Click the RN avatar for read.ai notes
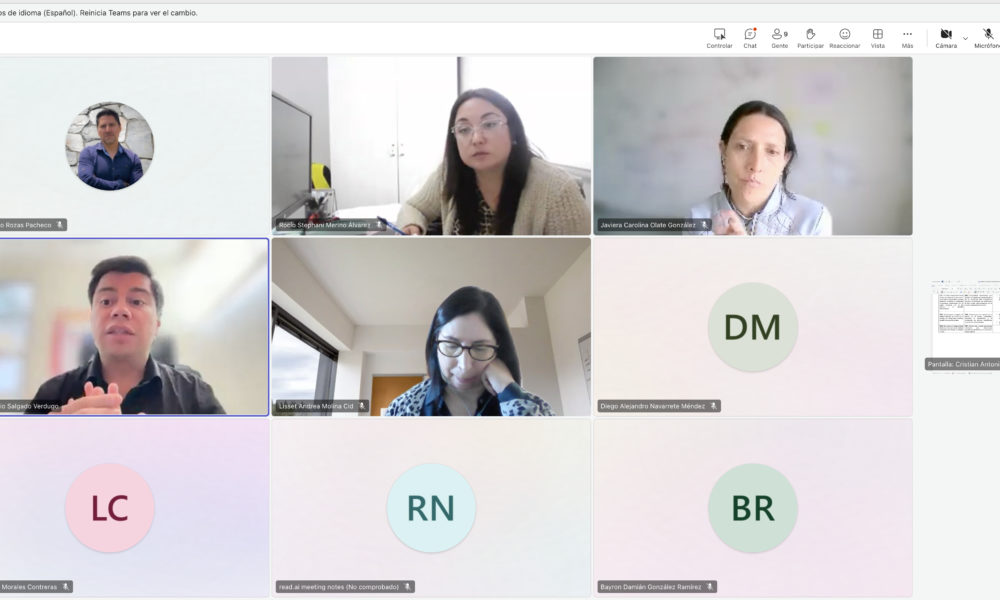 (x=431, y=508)
